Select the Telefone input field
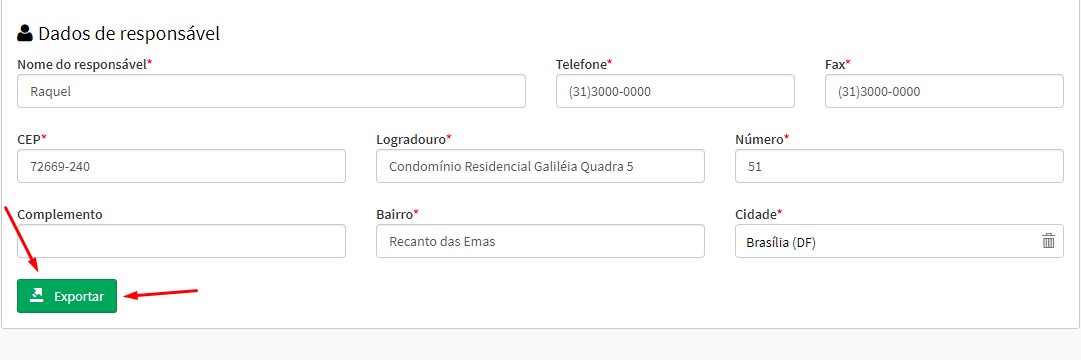The height and width of the screenshot is (360, 1081). tap(675, 91)
